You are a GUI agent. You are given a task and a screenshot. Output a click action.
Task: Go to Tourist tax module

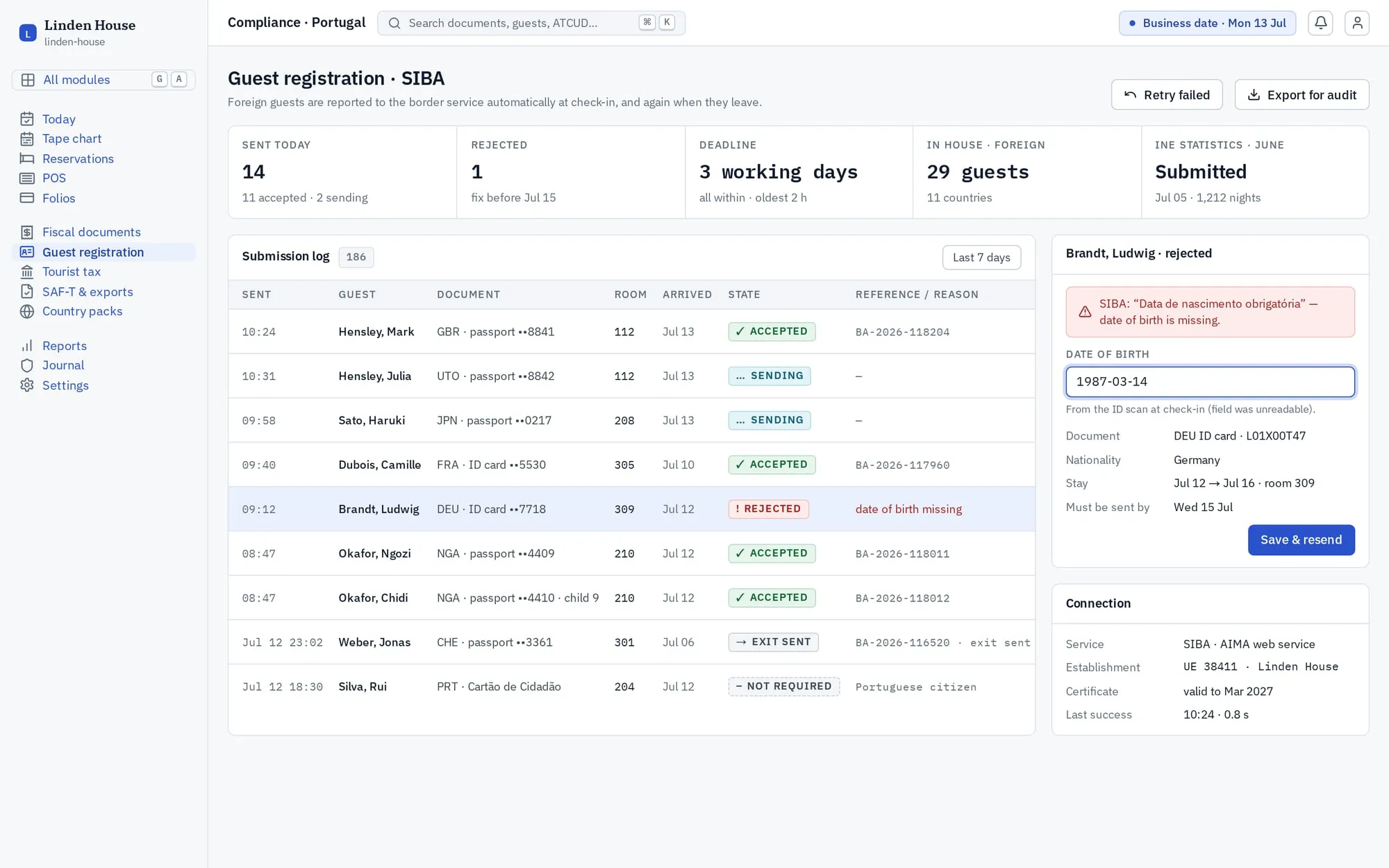click(103, 272)
